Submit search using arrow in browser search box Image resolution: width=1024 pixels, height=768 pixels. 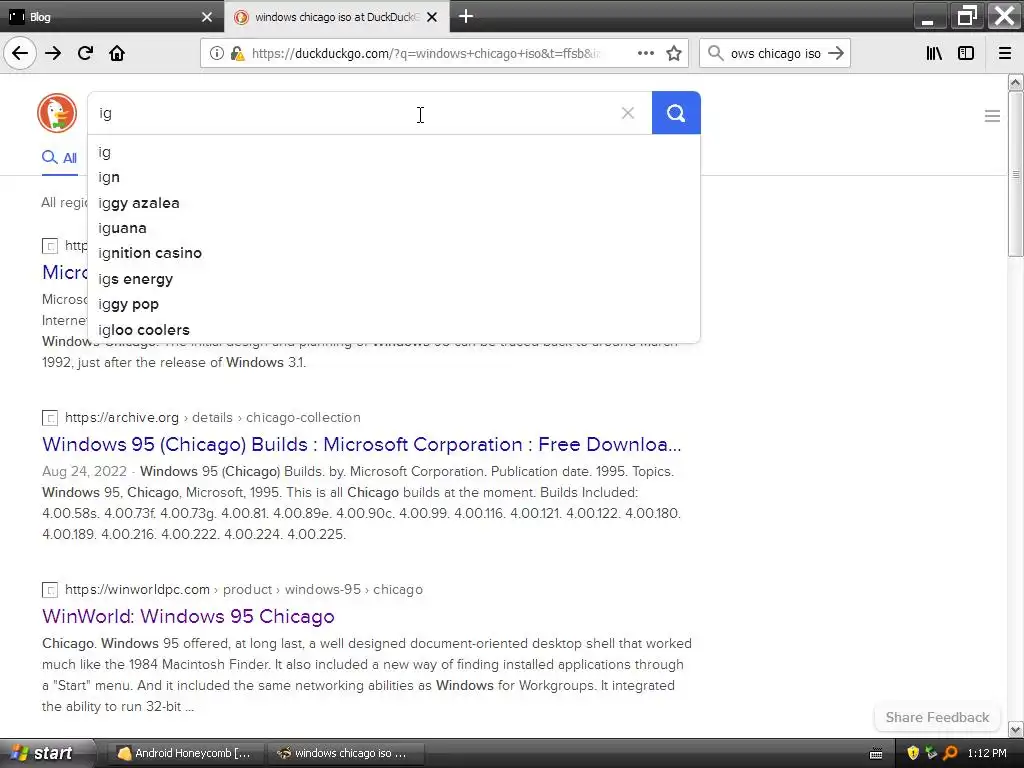pyautogui.click(x=836, y=54)
